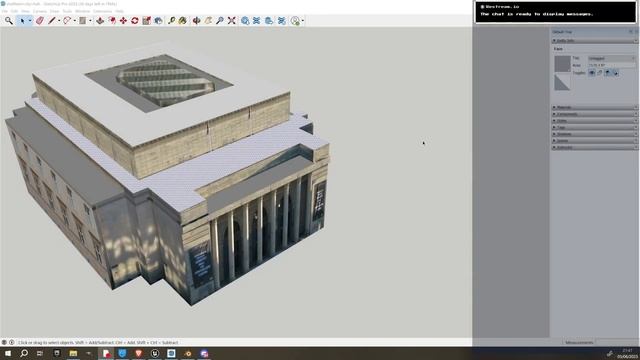Open the File menu
The height and width of the screenshot is (360, 640).
coord(5,11)
